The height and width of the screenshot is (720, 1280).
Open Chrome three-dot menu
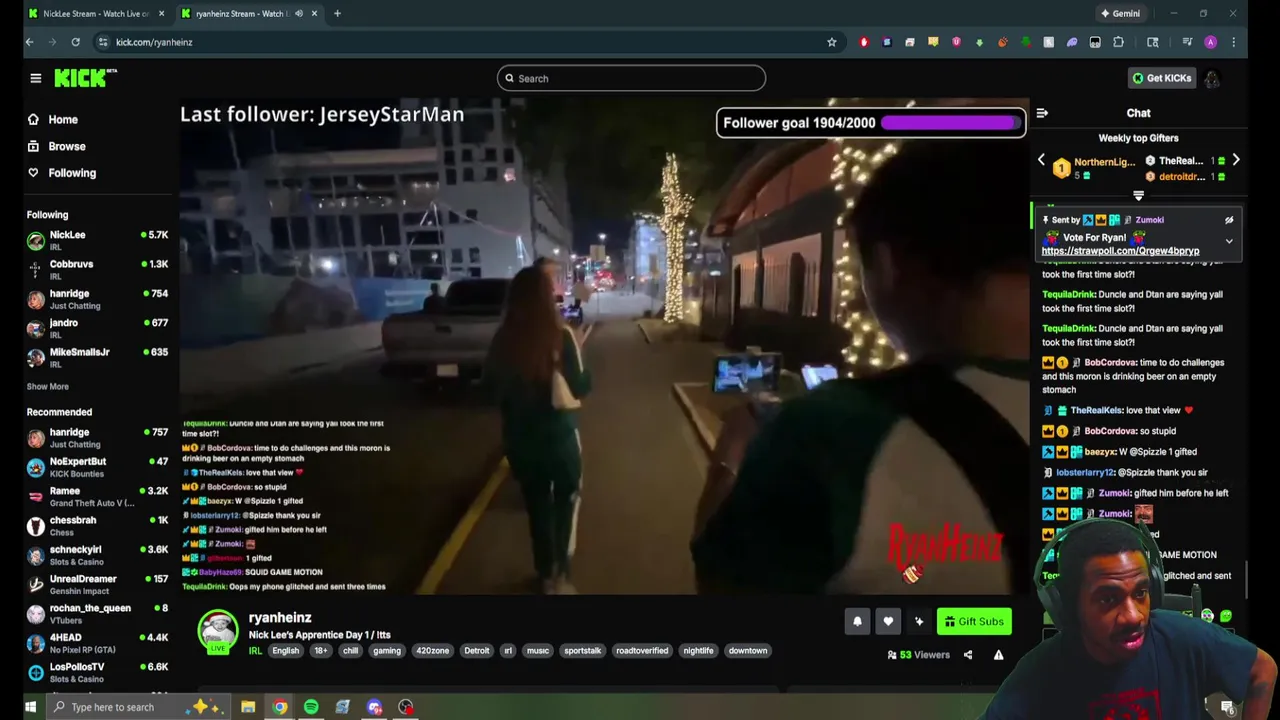[1233, 42]
